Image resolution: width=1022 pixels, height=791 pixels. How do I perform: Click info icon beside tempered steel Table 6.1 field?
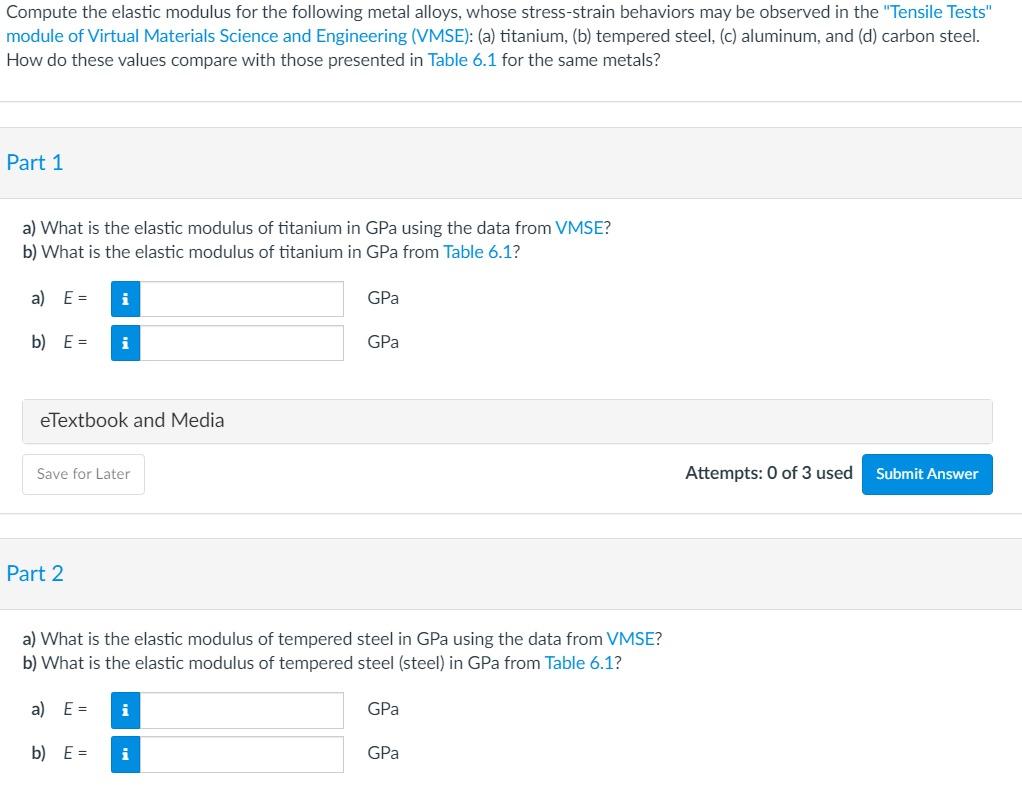pos(124,754)
